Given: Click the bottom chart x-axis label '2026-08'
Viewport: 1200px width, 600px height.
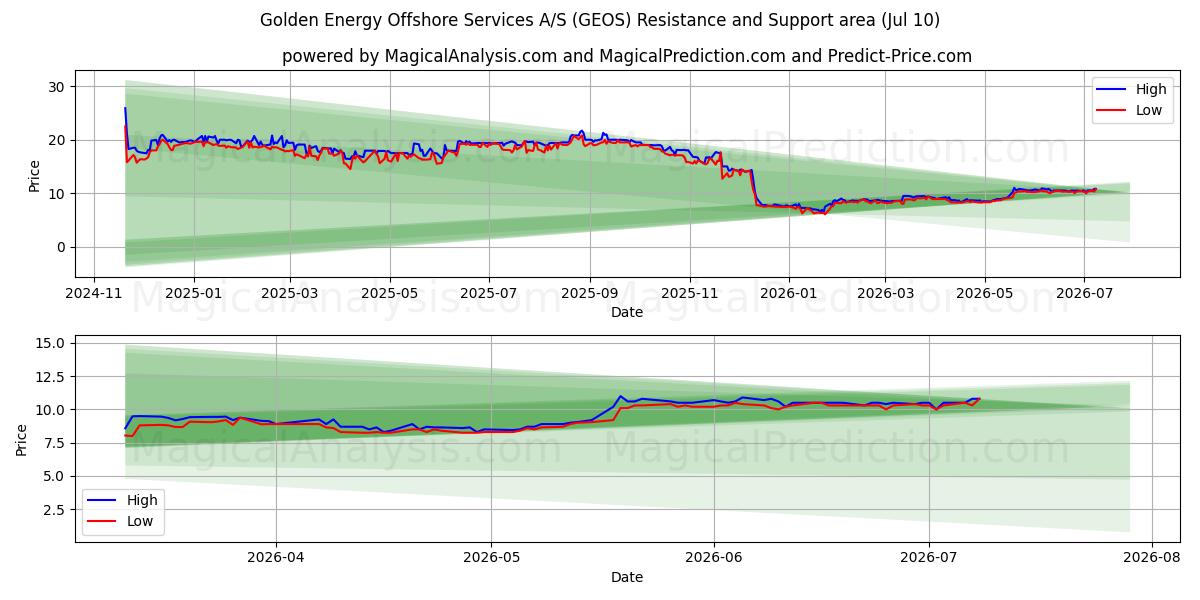Looking at the screenshot, I should [x=1152, y=559].
